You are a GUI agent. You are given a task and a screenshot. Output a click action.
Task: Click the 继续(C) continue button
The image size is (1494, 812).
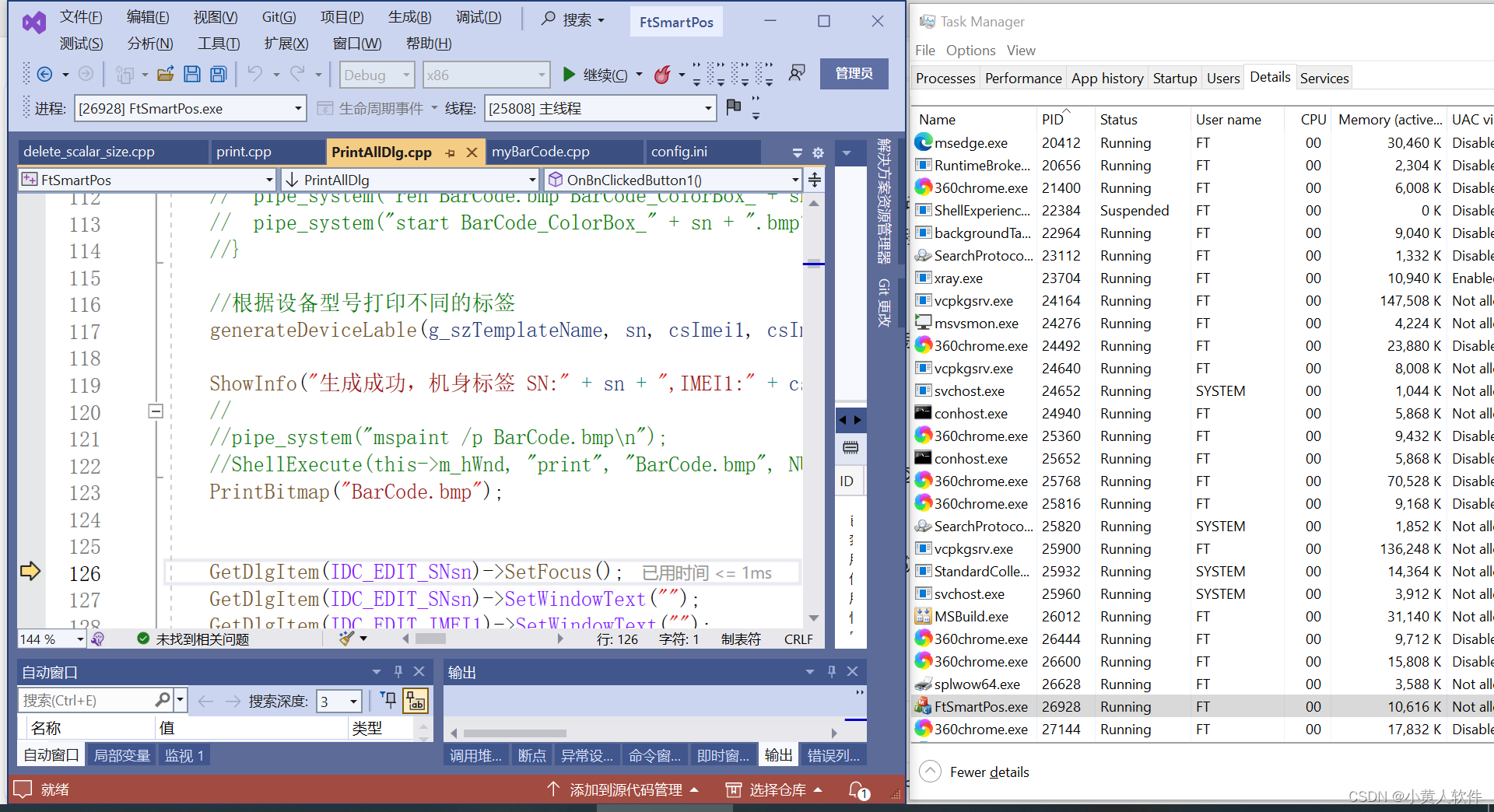pos(597,75)
